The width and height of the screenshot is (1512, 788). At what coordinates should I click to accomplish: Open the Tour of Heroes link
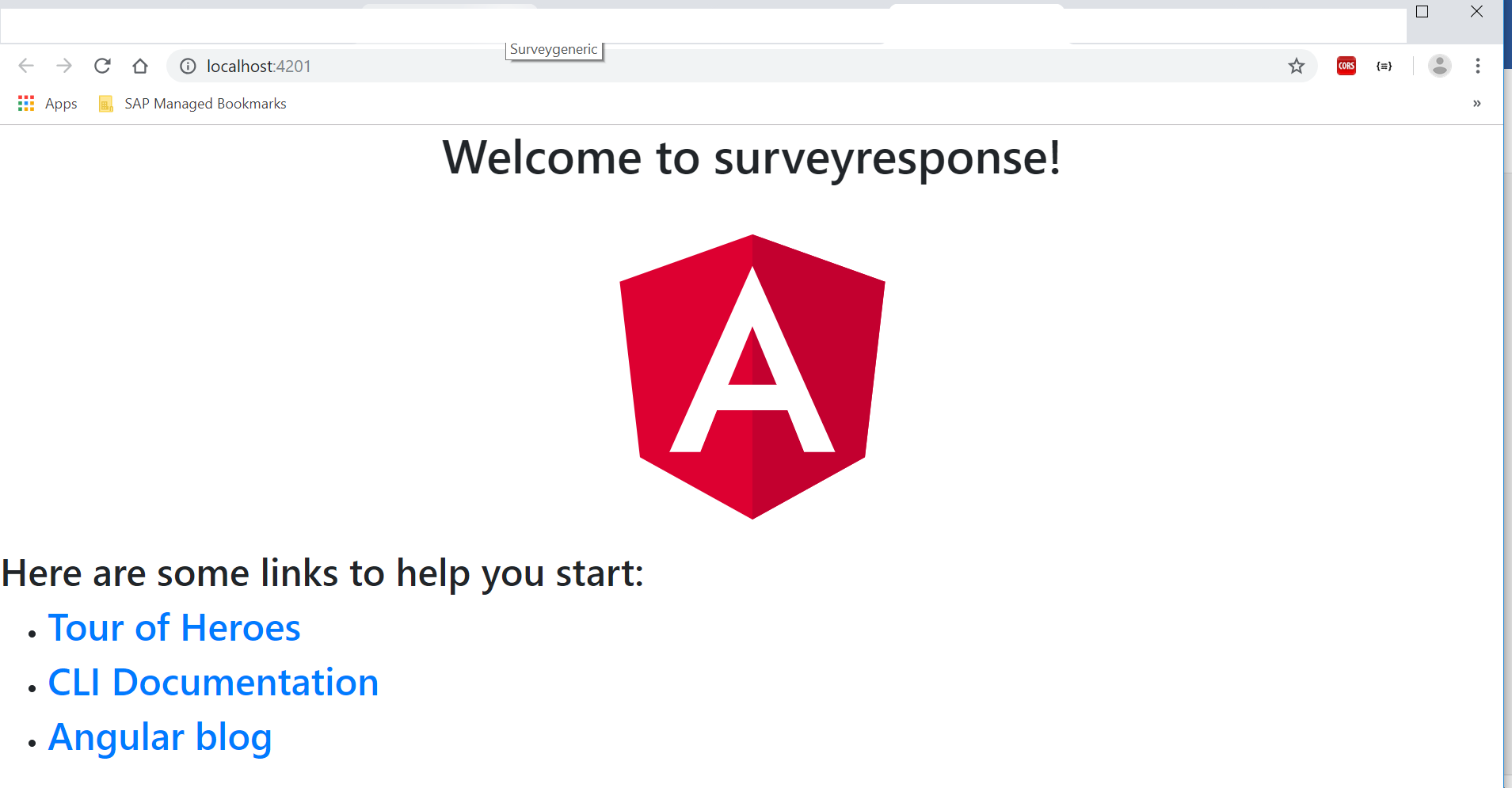pos(174,628)
